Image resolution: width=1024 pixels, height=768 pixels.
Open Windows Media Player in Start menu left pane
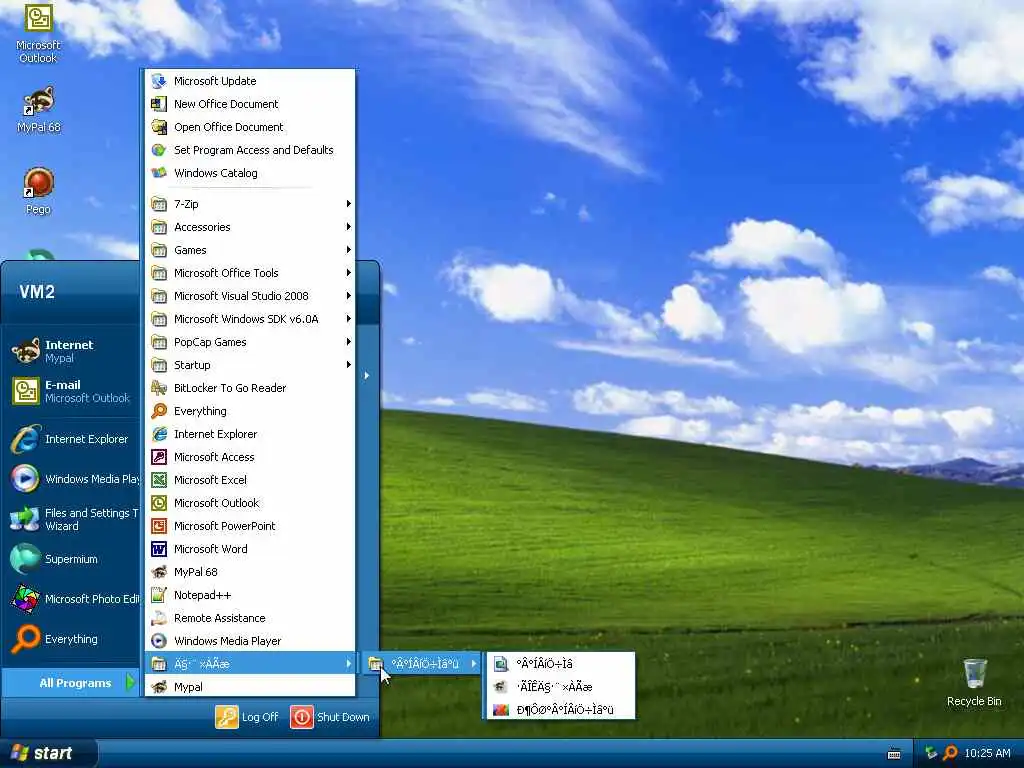coord(72,479)
